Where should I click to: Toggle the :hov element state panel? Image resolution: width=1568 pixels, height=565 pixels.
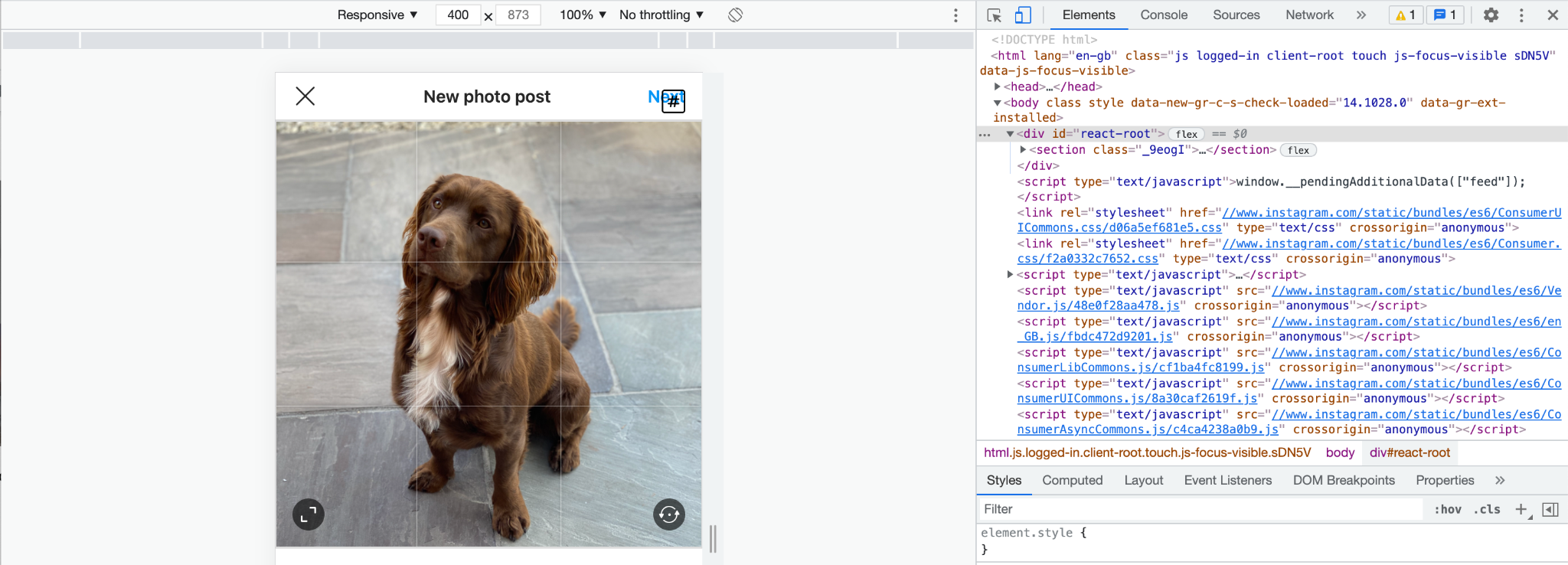pos(1447,509)
